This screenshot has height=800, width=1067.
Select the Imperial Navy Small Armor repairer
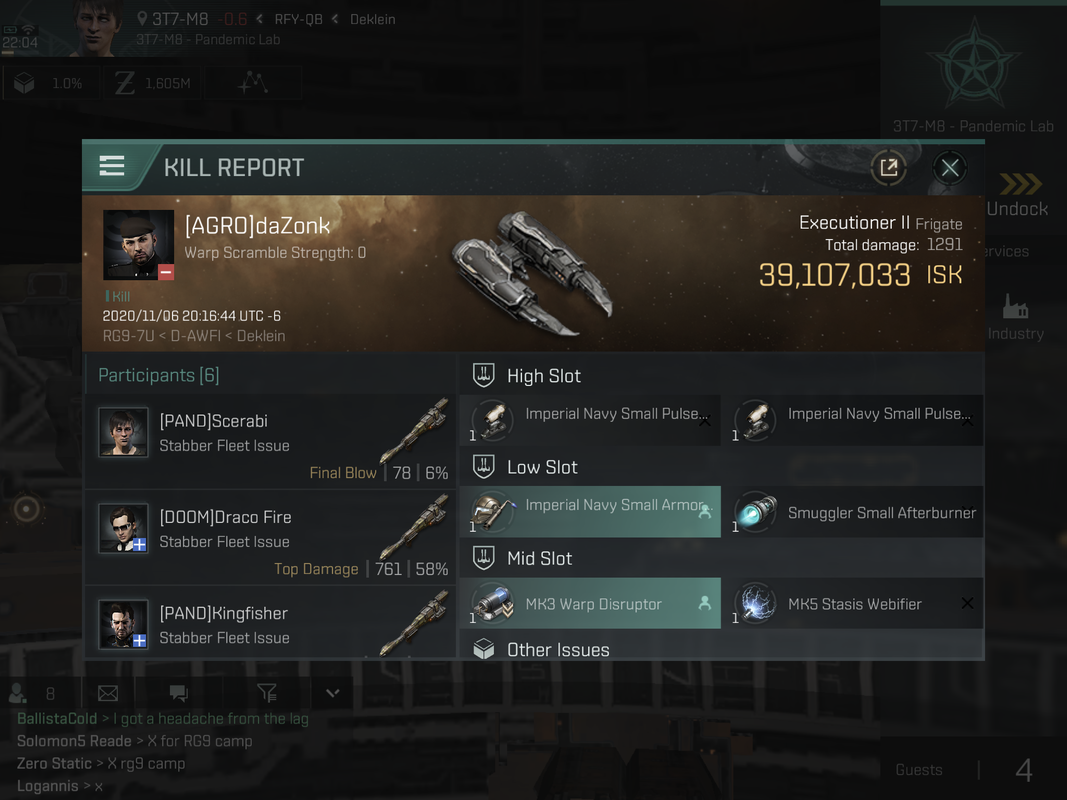tap(590, 512)
